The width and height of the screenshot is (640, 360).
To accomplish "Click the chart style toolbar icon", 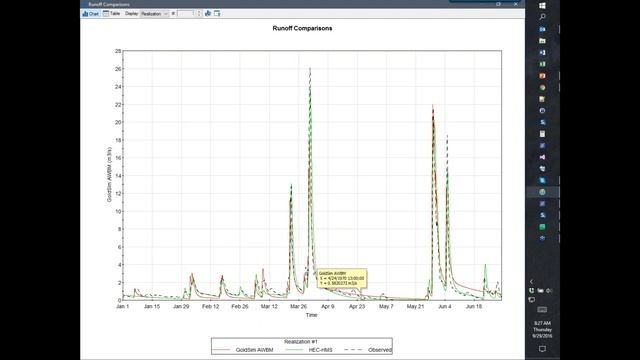I will point(208,13).
